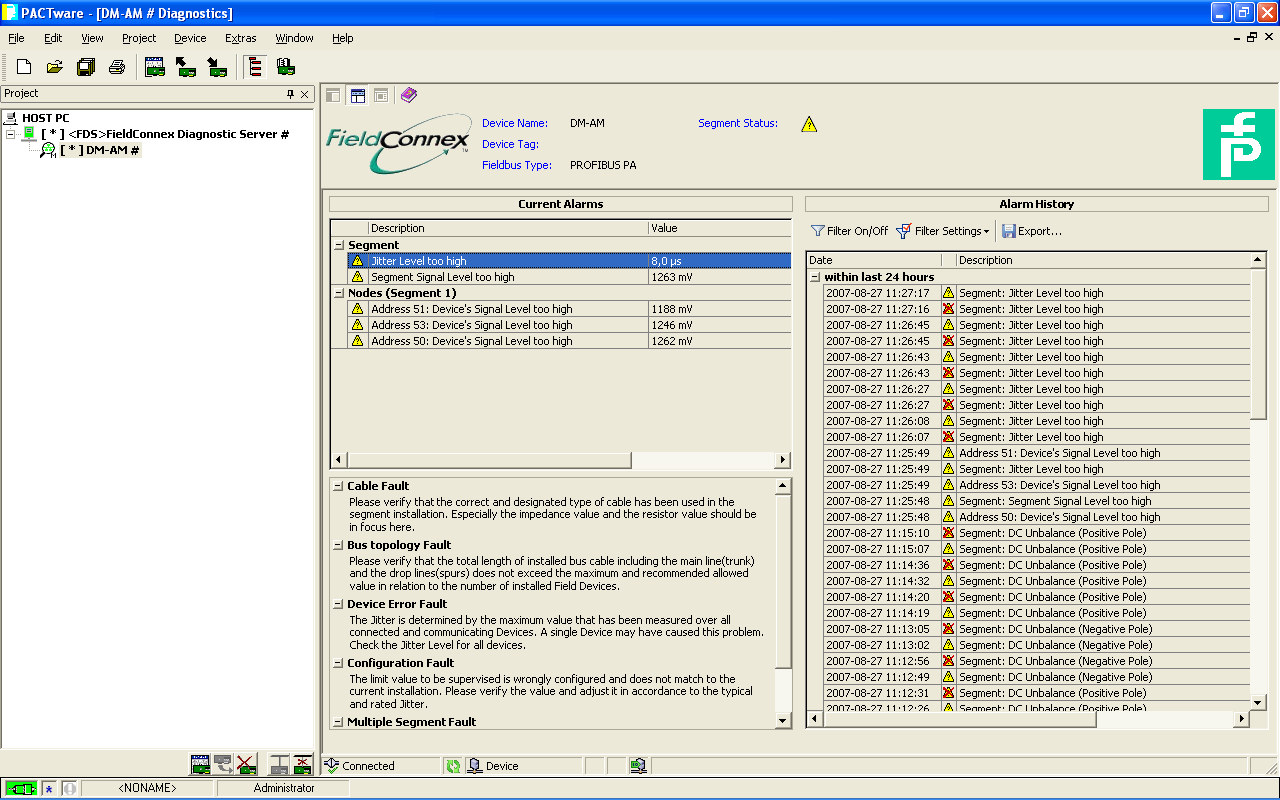The width and height of the screenshot is (1280, 800).
Task: Select Address 50 signal level alarm in Current Alarms
Action: click(569, 341)
